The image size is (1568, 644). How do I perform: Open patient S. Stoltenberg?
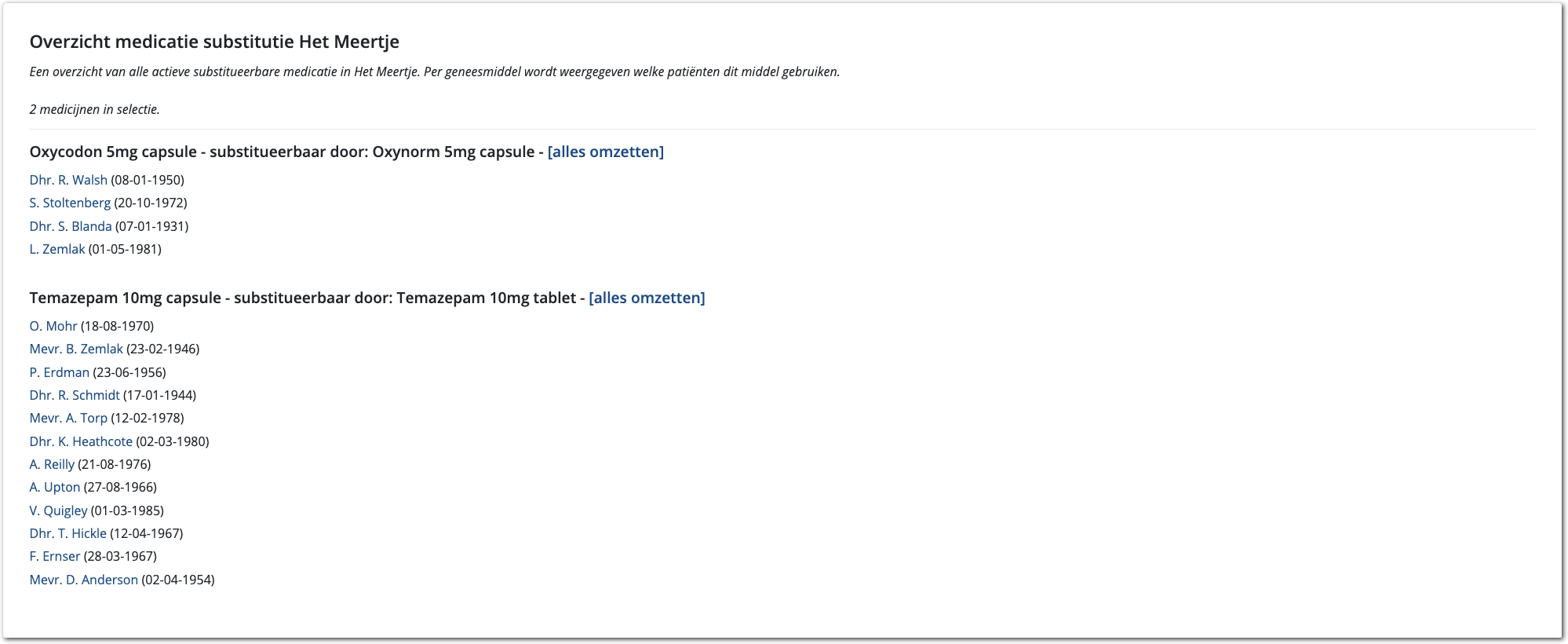(x=70, y=203)
